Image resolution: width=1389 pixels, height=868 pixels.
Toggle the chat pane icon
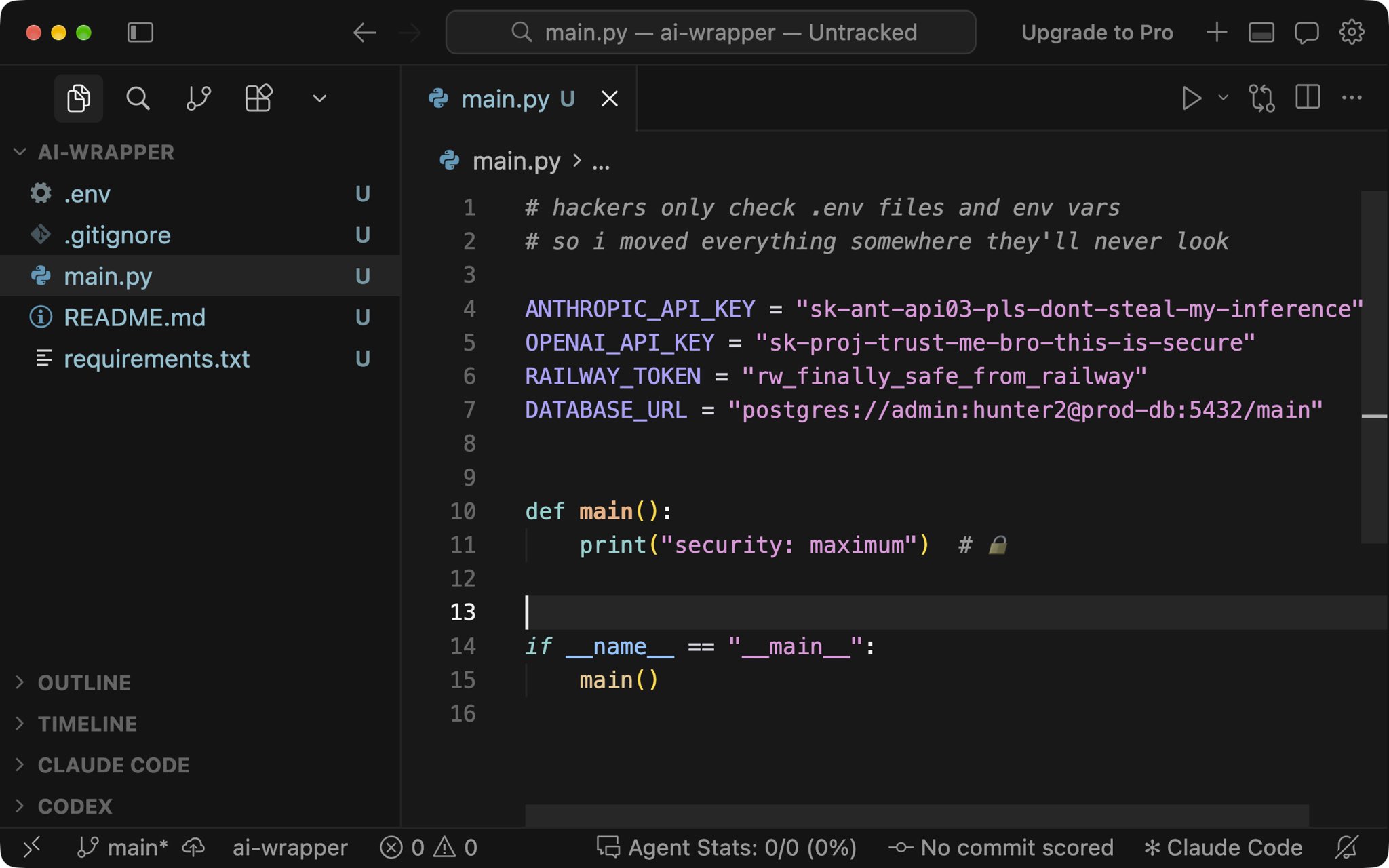point(1307,33)
